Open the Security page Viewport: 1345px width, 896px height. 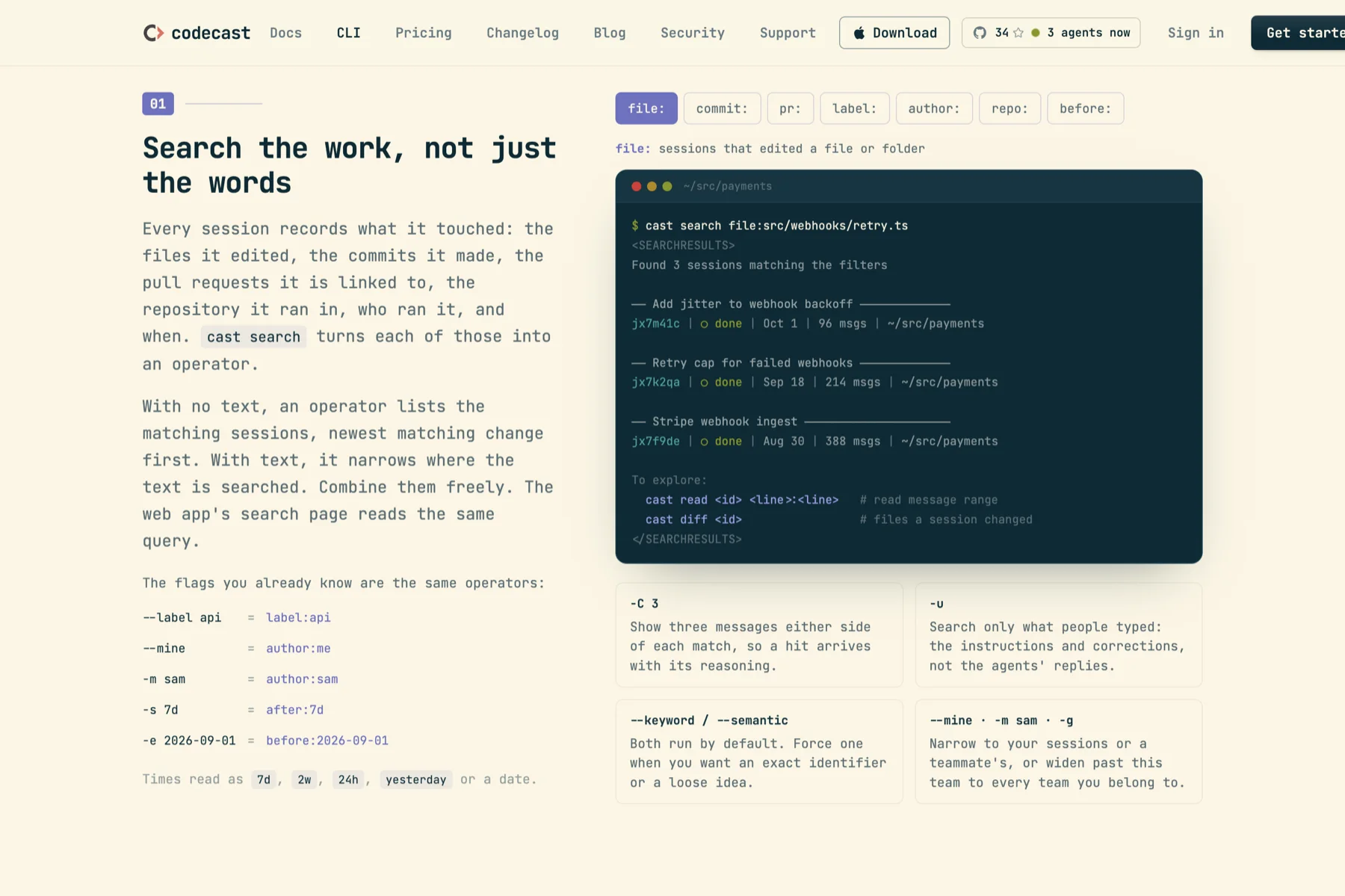(693, 33)
